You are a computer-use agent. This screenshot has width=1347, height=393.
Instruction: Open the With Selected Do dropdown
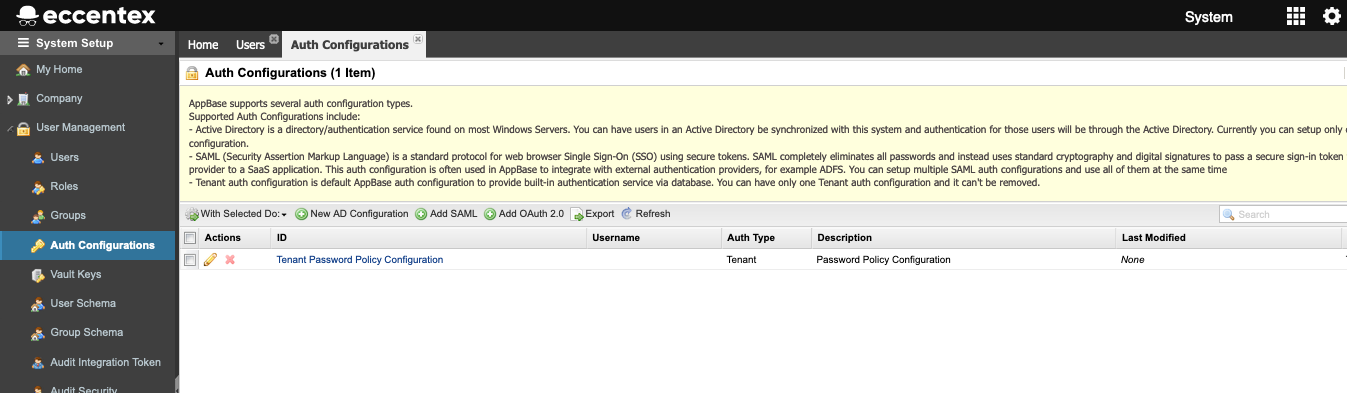[x=237, y=214]
